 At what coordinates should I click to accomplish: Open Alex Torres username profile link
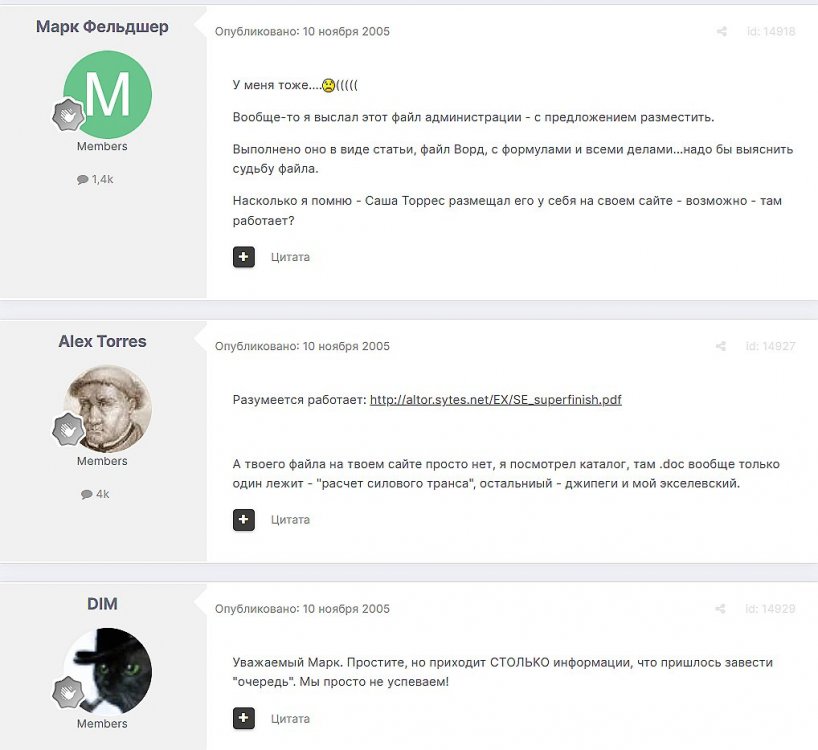point(102,341)
